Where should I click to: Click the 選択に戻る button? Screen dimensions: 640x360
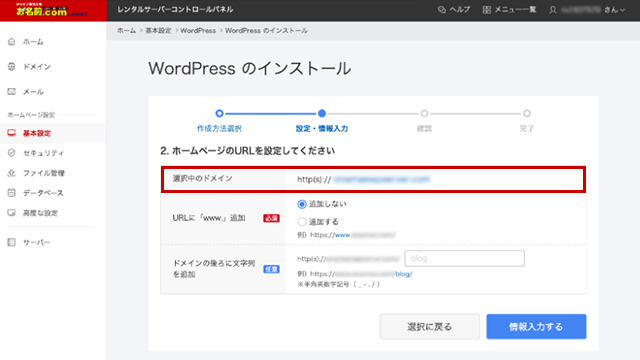pyautogui.click(x=429, y=327)
